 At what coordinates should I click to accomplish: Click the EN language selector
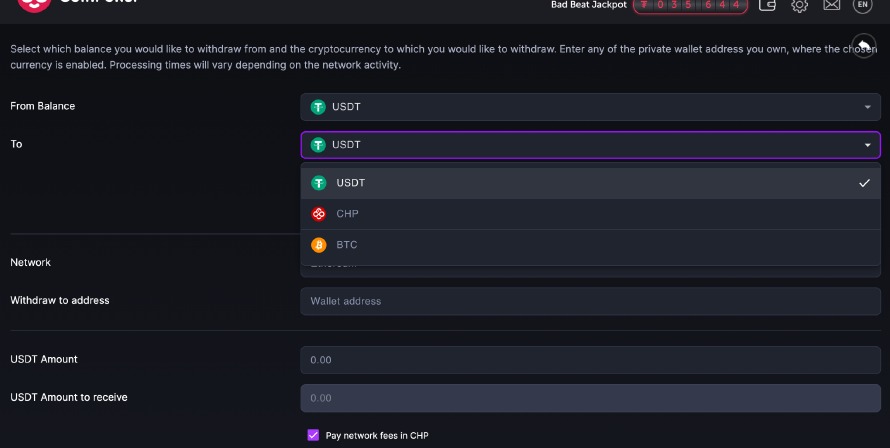[x=862, y=5]
